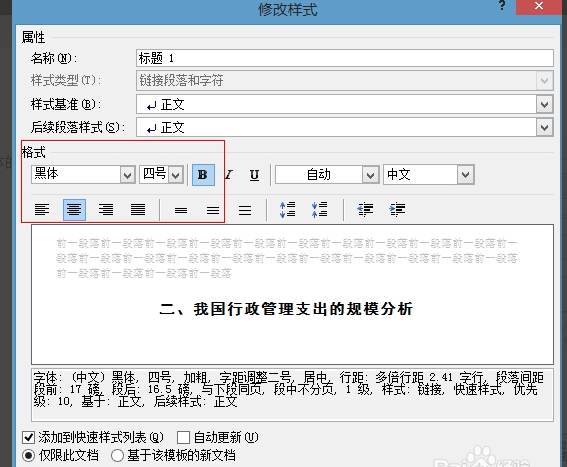This screenshot has height=467, width=567.
Task: Decrease paragraph spacing
Action: pos(320,209)
